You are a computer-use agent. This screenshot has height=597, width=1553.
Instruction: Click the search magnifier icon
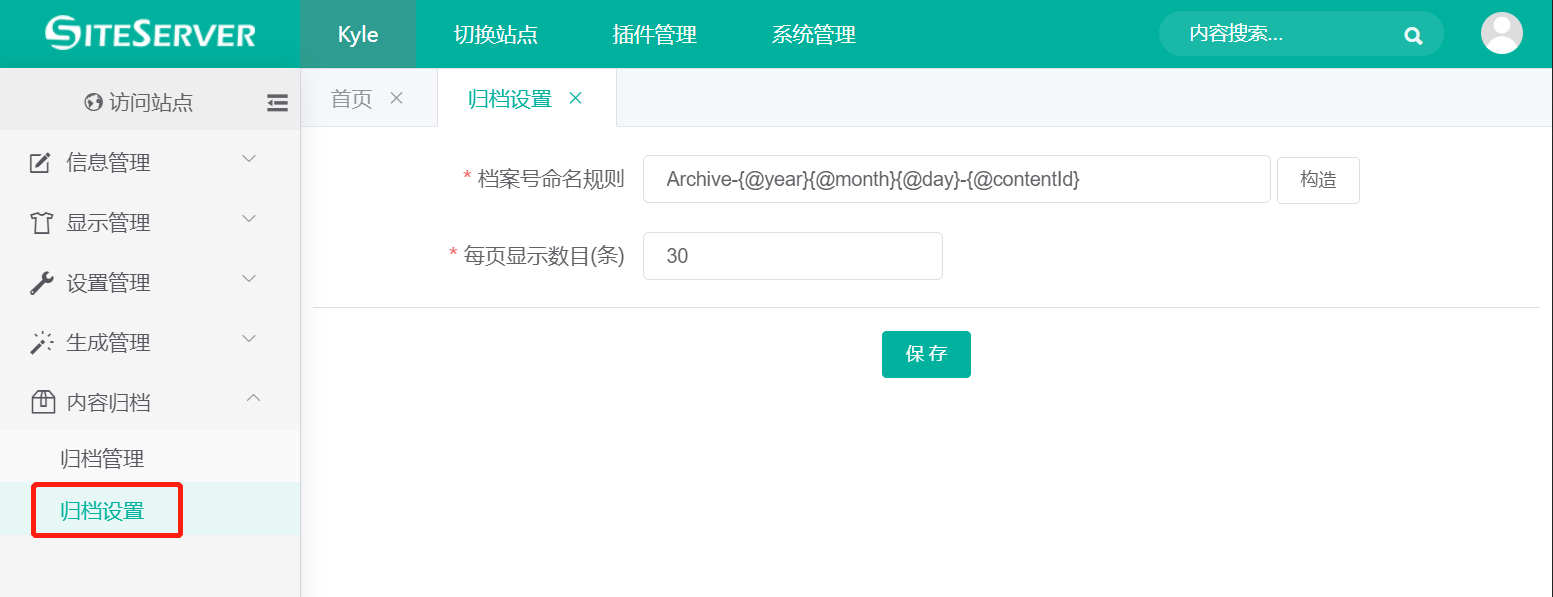click(x=1413, y=35)
